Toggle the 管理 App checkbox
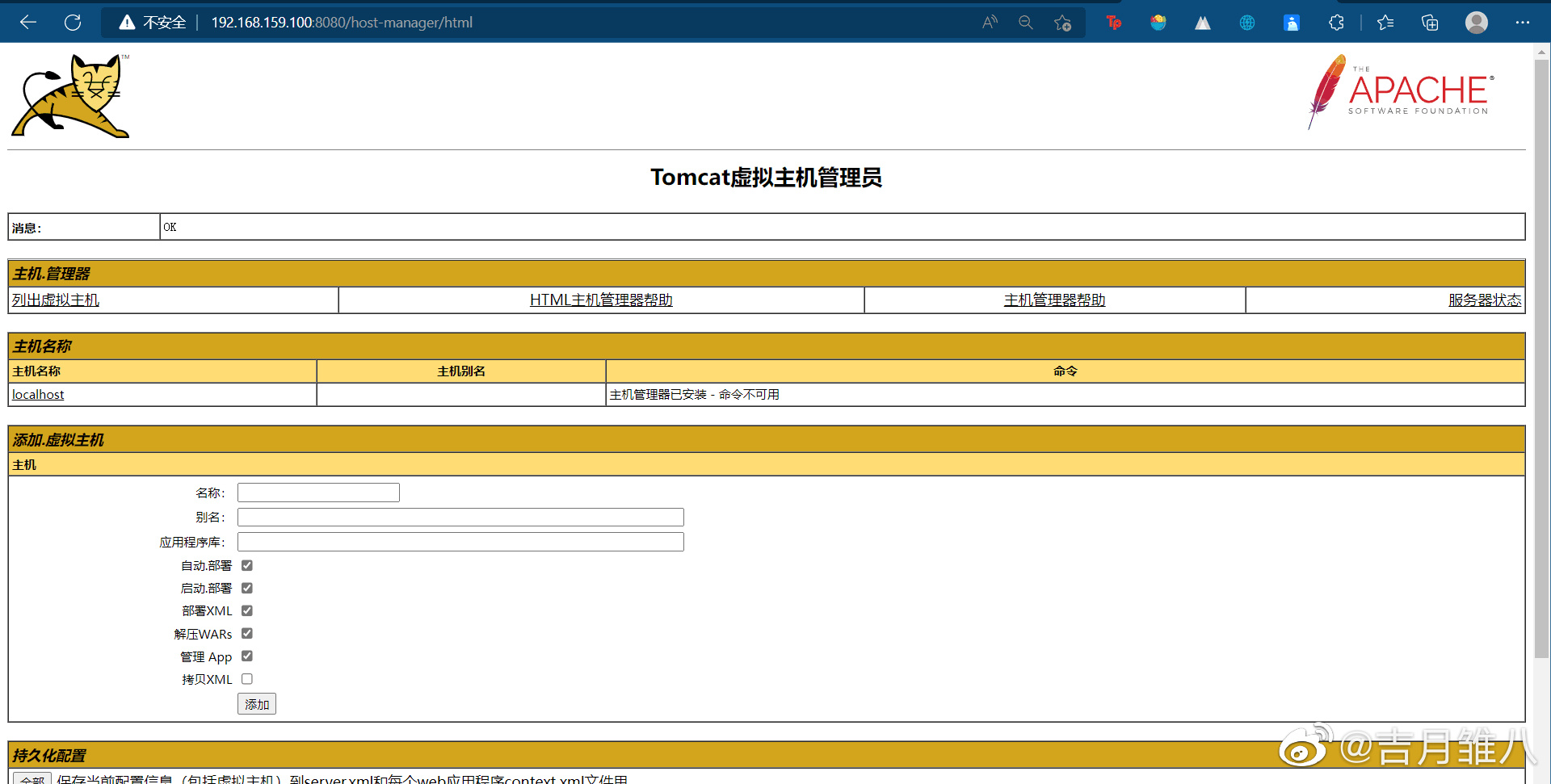This screenshot has height=784, width=1551. 247,656
